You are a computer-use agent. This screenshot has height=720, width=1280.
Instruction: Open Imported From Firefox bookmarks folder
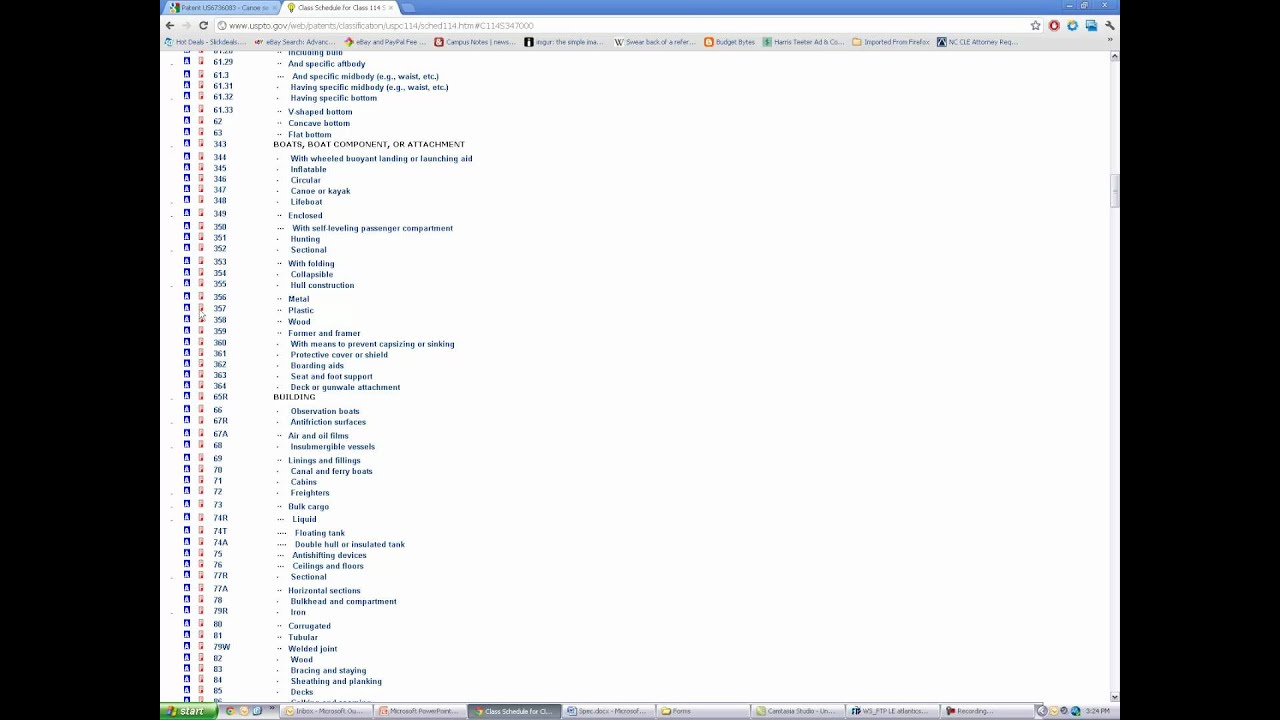[x=892, y=42]
